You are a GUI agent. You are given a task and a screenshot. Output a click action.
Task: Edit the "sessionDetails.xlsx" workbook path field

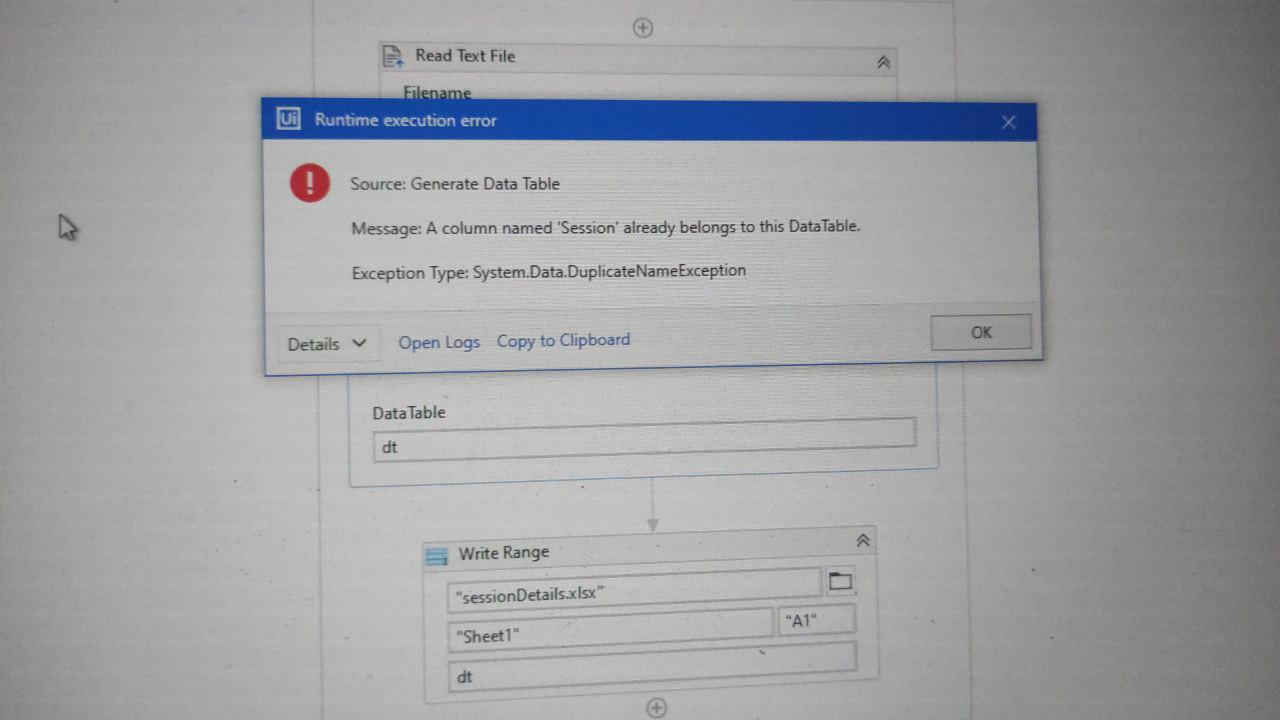[634, 591]
